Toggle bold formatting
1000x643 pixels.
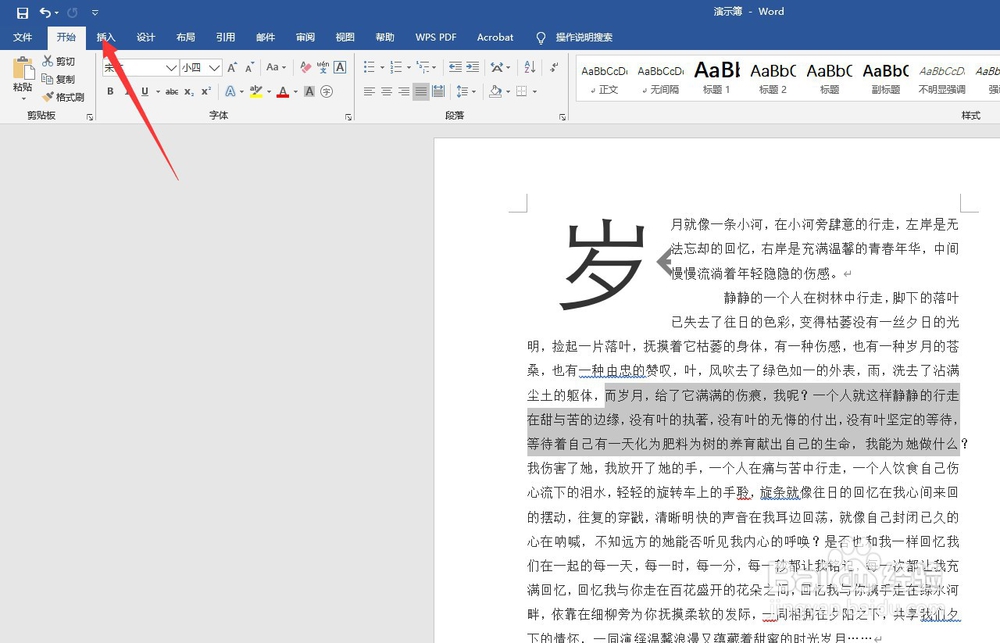(110, 91)
